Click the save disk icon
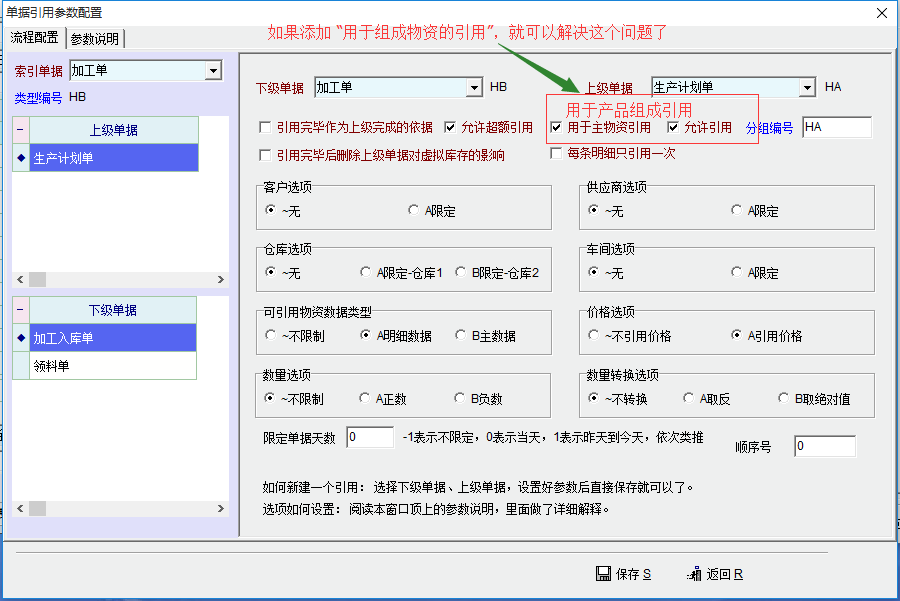 603,574
